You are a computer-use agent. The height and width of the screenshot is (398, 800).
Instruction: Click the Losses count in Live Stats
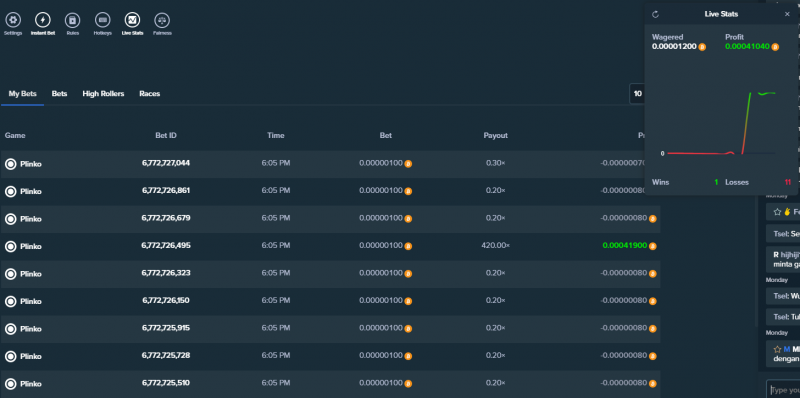pyautogui.click(x=788, y=182)
